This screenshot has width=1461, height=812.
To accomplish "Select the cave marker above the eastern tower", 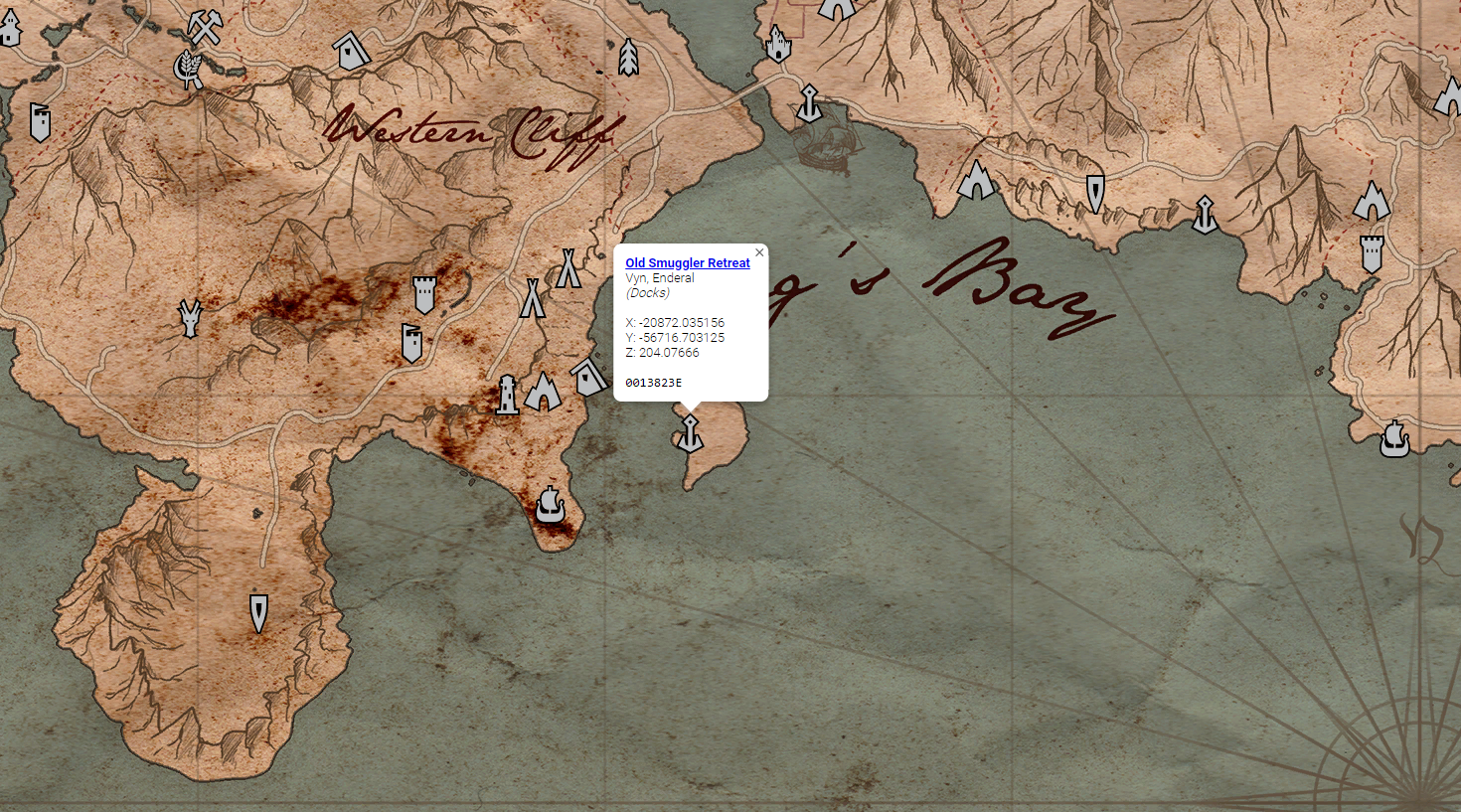I will pyautogui.click(x=1372, y=201).
